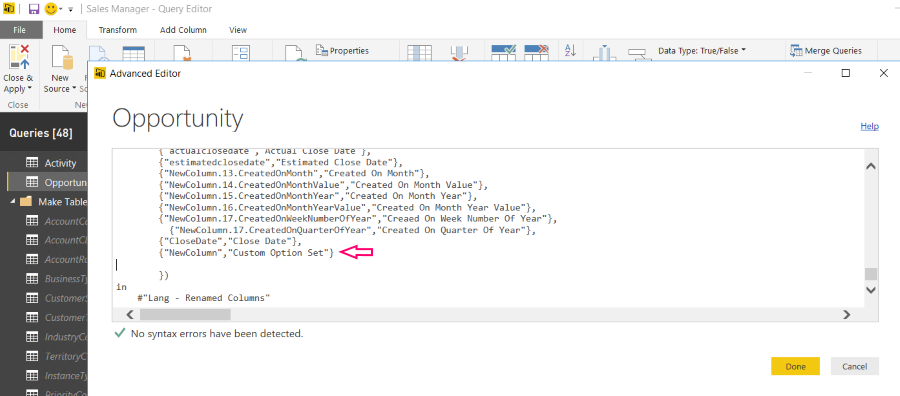
Task: Click the Close & Apply ribbon icon
Action: coord(18,58)
